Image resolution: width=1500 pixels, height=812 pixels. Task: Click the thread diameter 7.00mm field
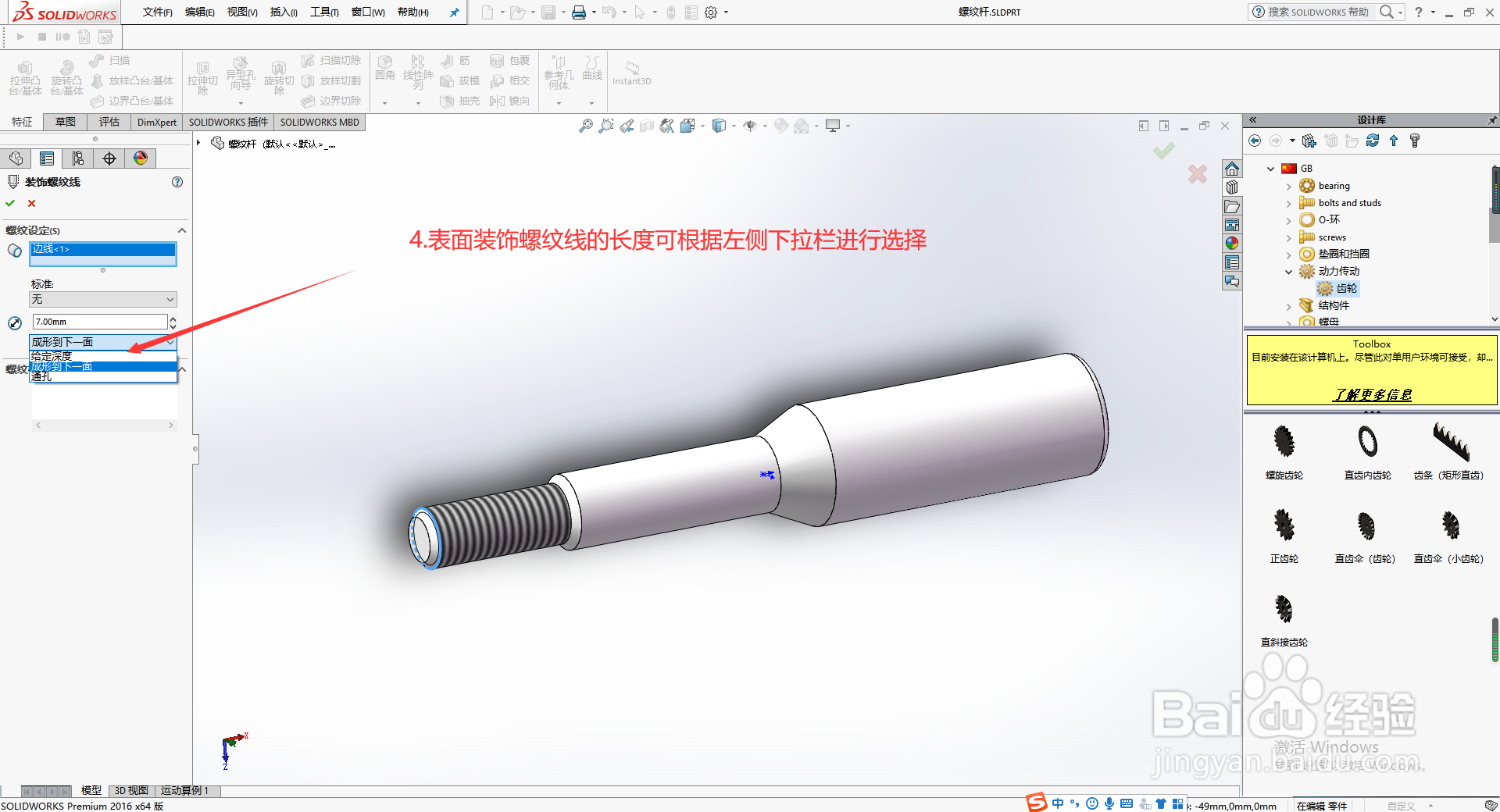(x=99, y=322)
